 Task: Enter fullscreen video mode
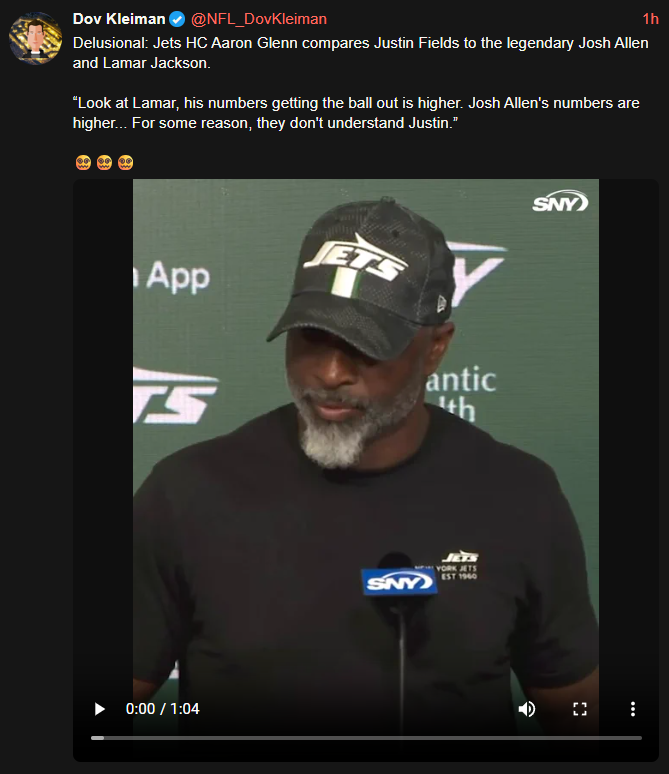[x=580, y=709]
